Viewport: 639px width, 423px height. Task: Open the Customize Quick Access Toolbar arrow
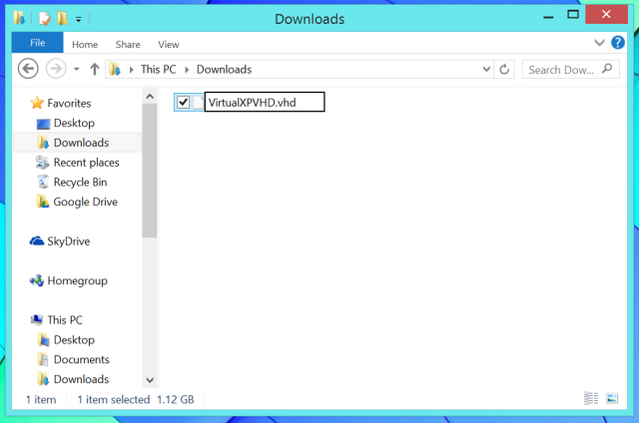(x=78, y=19)
